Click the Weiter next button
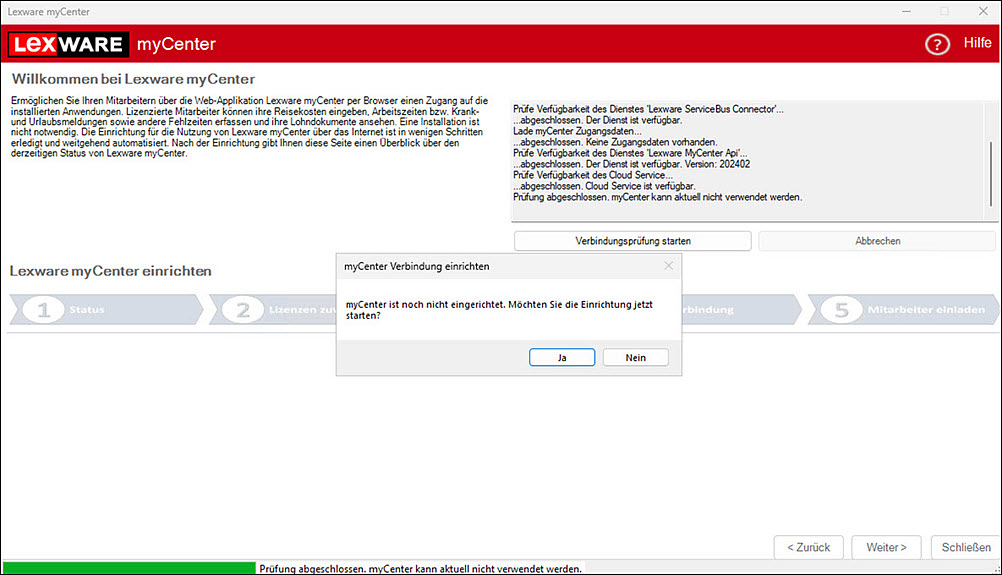The image size is (1002, 575). click(886, 547)
